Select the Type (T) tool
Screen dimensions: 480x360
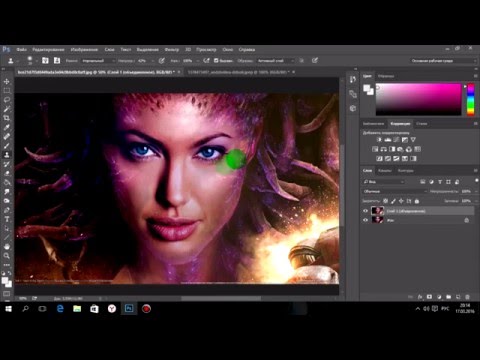click(7, 219)
